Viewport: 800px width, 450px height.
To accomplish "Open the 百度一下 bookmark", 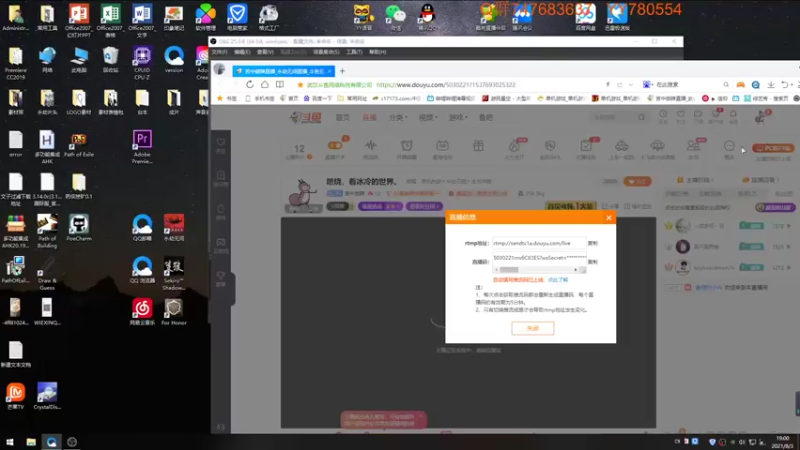I will (x=317, y=98).
